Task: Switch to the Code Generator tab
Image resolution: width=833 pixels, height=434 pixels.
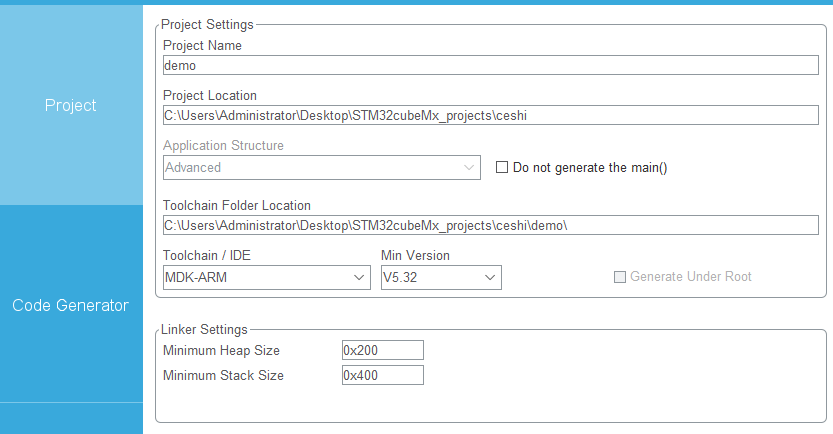Action: [71, 305]
